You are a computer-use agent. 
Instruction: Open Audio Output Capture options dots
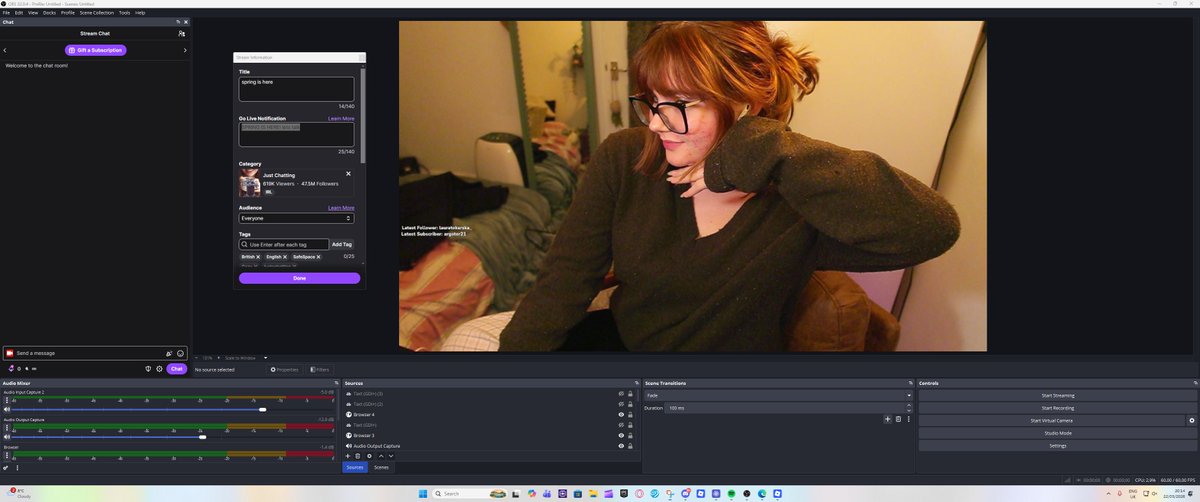pyautogui.click(x=6, y=427)
